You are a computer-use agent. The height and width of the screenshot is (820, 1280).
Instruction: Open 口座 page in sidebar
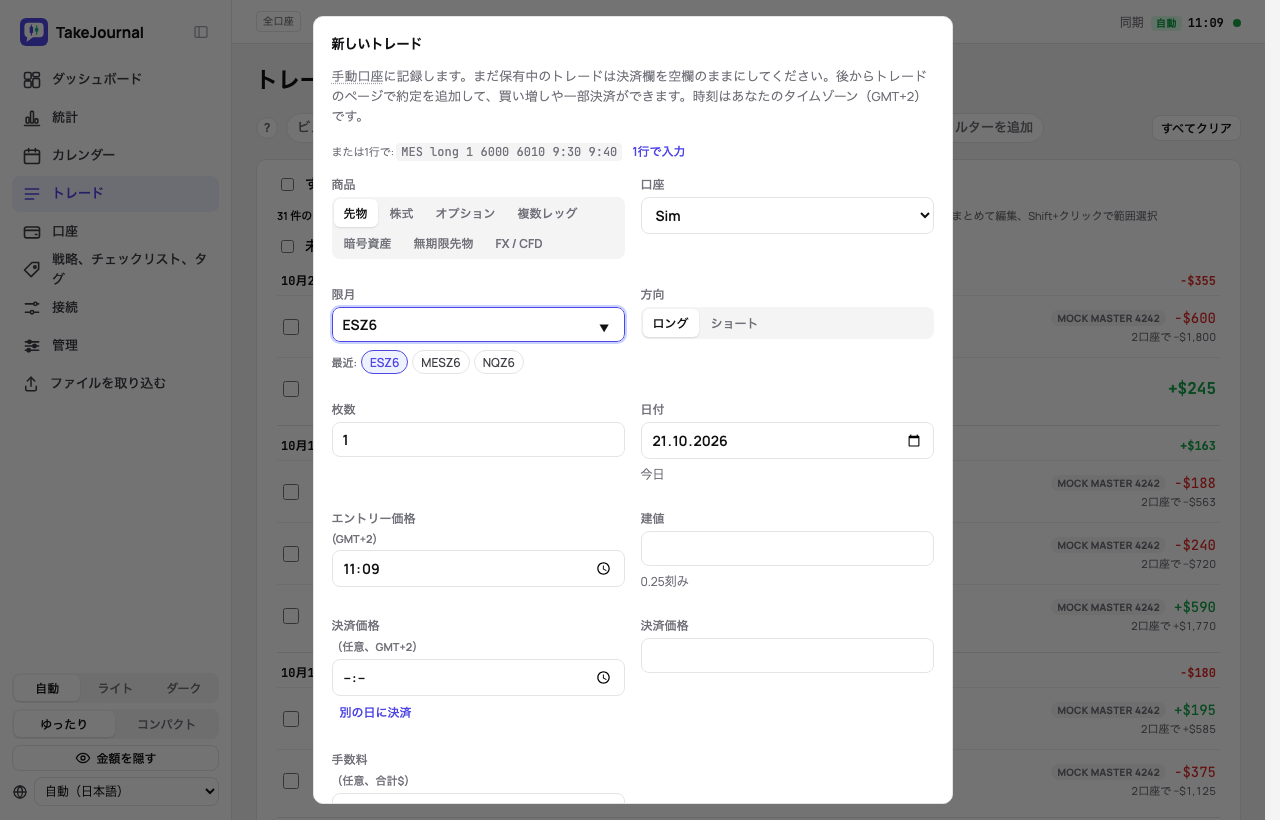[115, 231]
